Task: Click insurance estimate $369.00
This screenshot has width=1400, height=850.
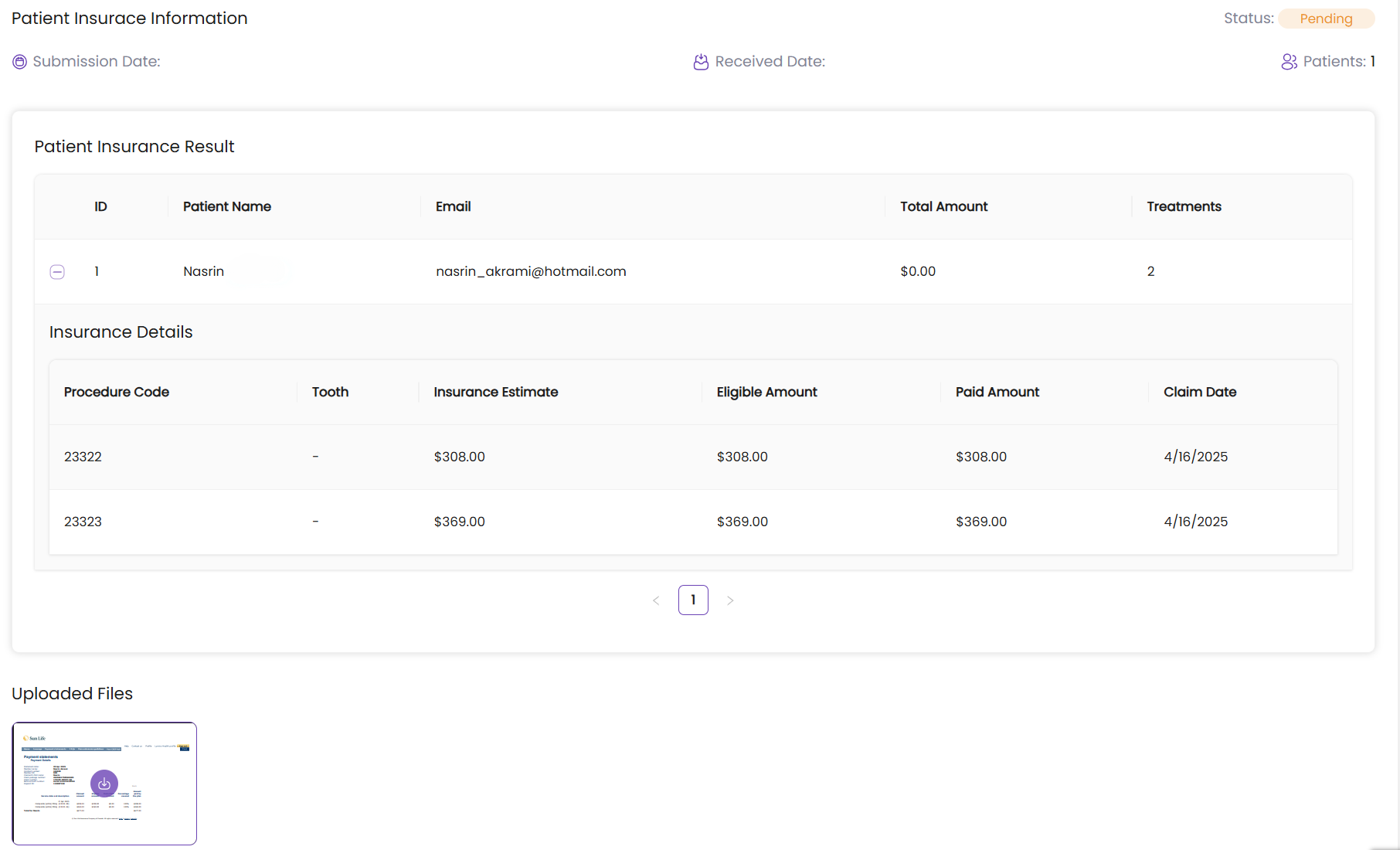Action: click(460, 522)
